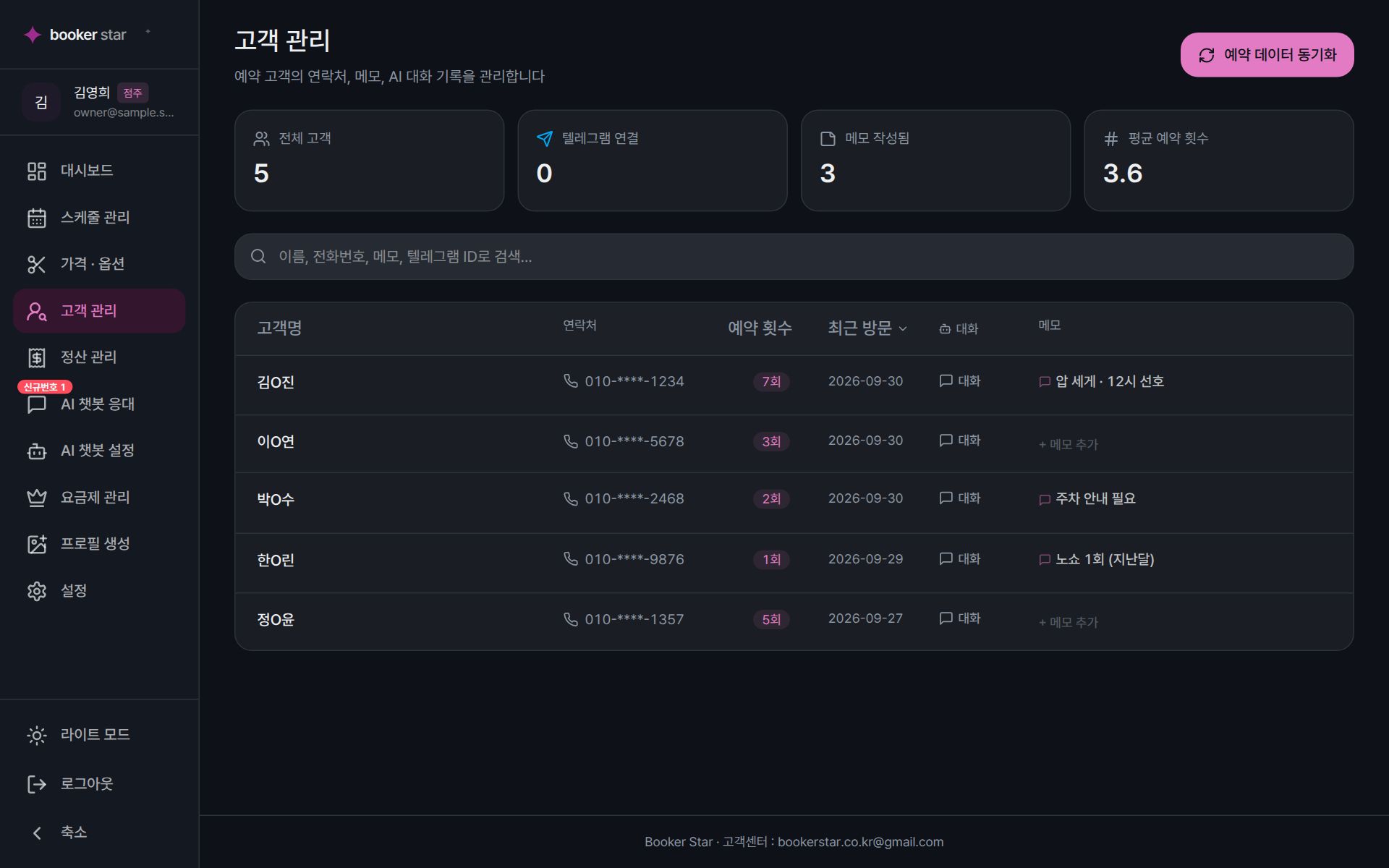Edit memo 노쇼 1회 (지난달)
This screenshot has height=868, width=1389.
point(1097,559)
